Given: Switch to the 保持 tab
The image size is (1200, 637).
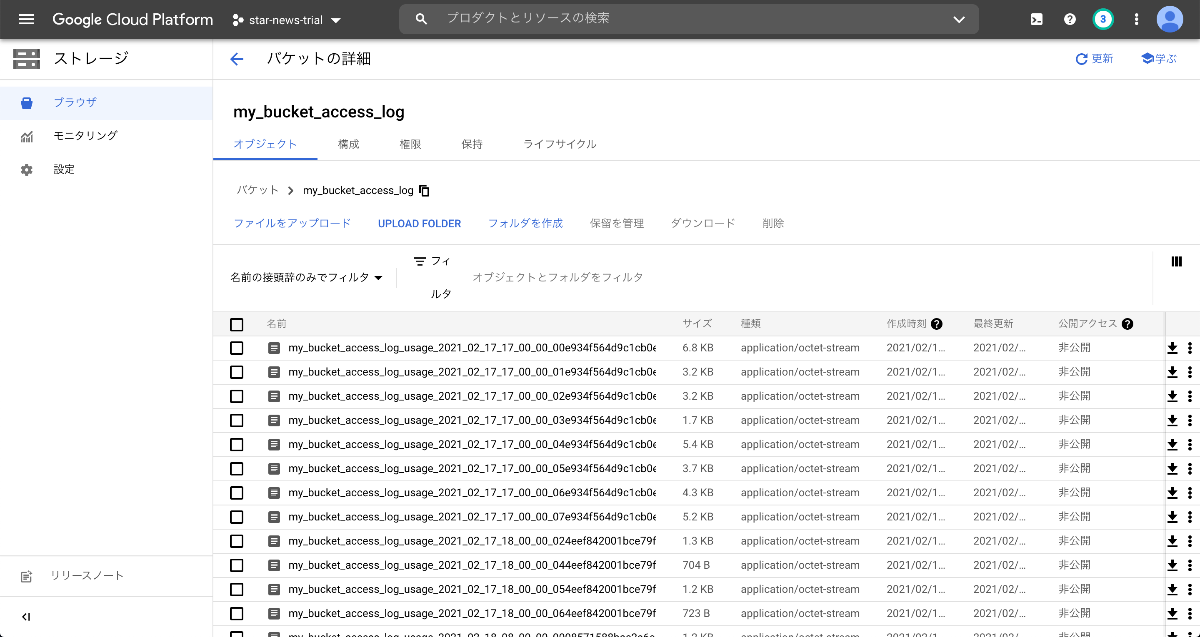Looking at the screenshot, I should [x=472, y=144].
